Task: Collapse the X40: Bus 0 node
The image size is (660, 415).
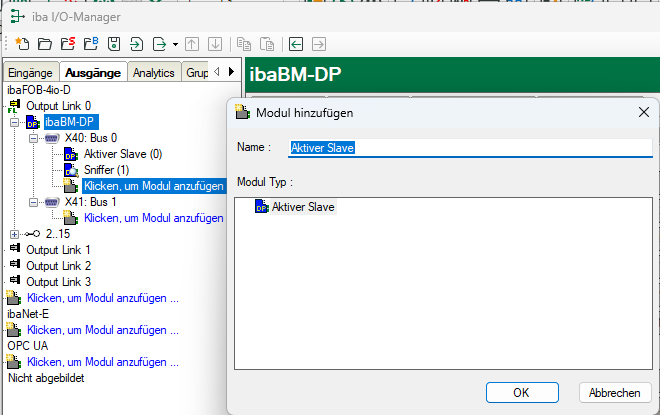Action: pos(34,138)
